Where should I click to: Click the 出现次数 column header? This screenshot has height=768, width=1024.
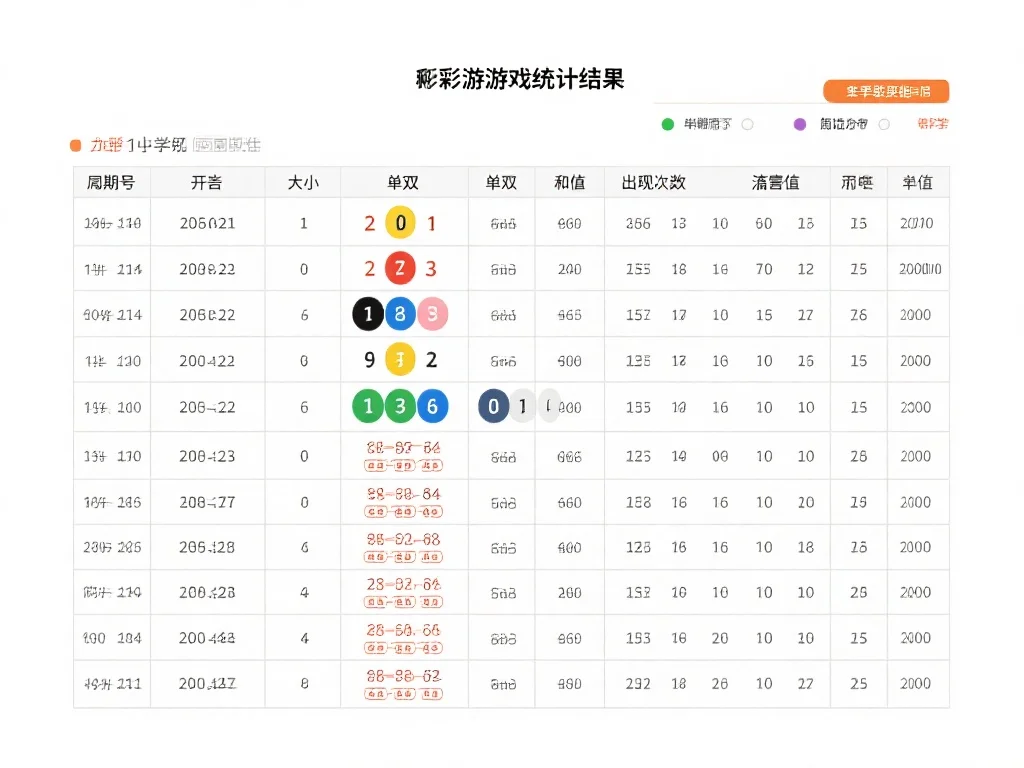point(654,182)
